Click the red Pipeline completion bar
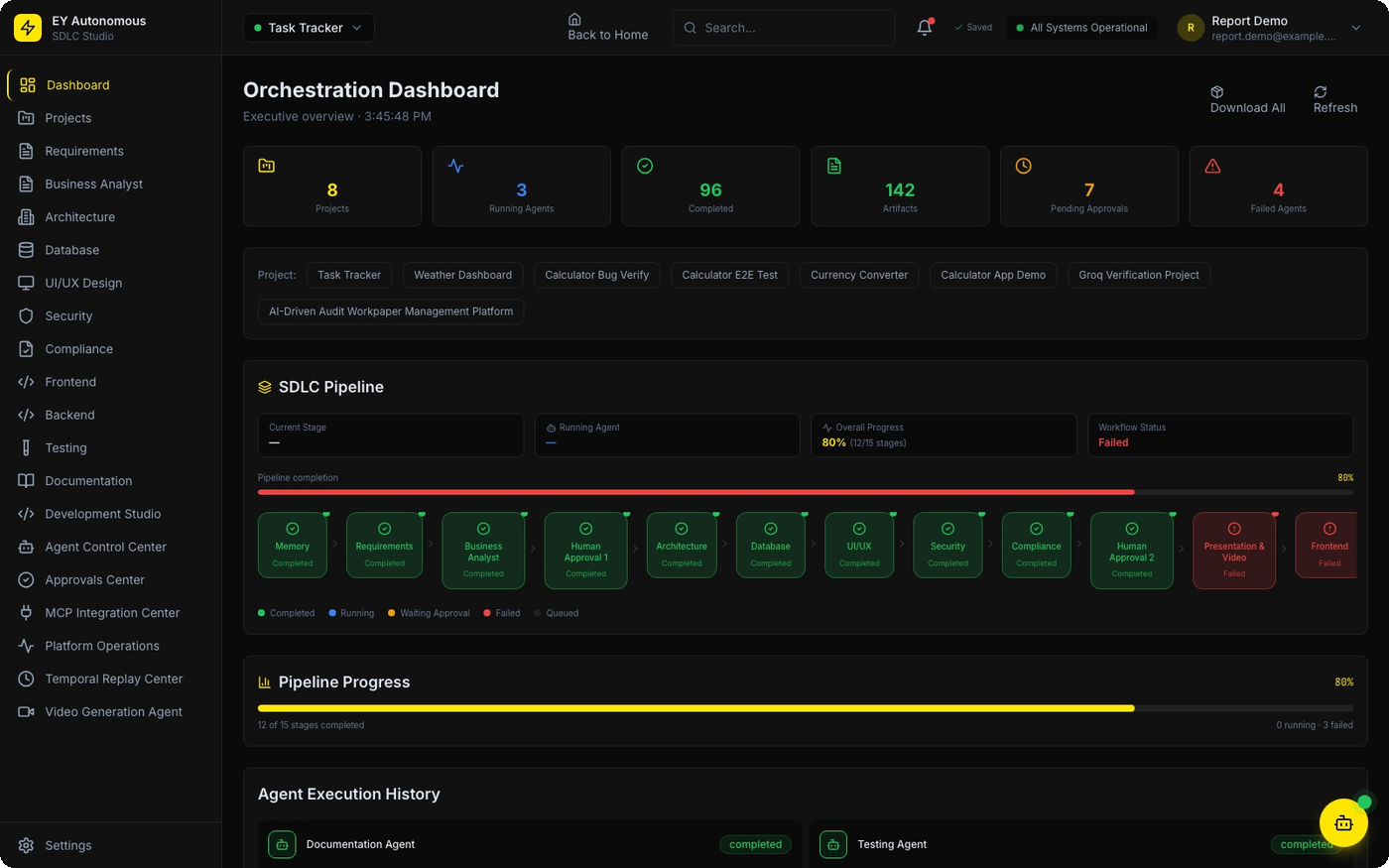The image size is (1389, 868). [695, 492]
